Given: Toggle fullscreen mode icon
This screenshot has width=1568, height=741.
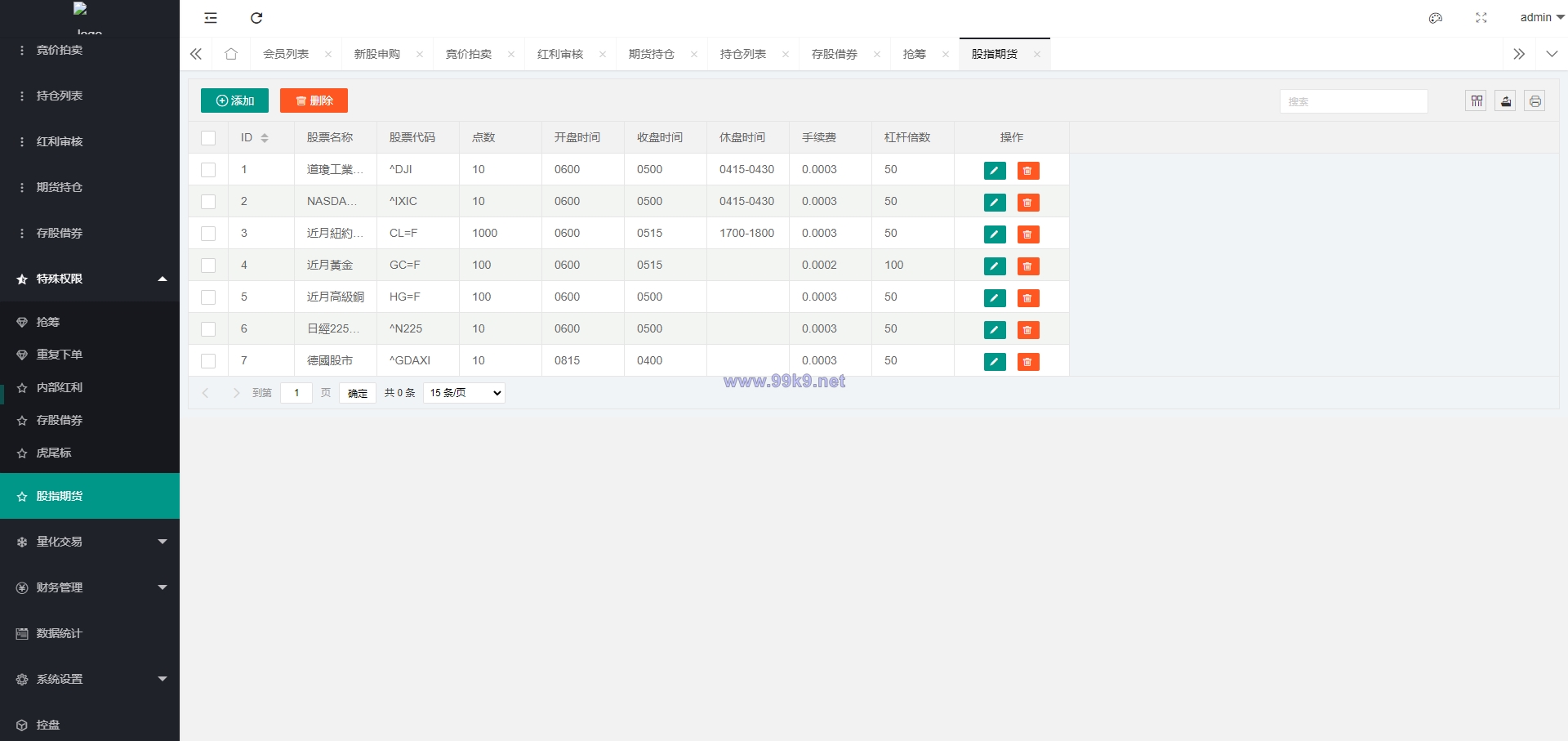Looking at the screenshot, I should (x=1481, y=18).
